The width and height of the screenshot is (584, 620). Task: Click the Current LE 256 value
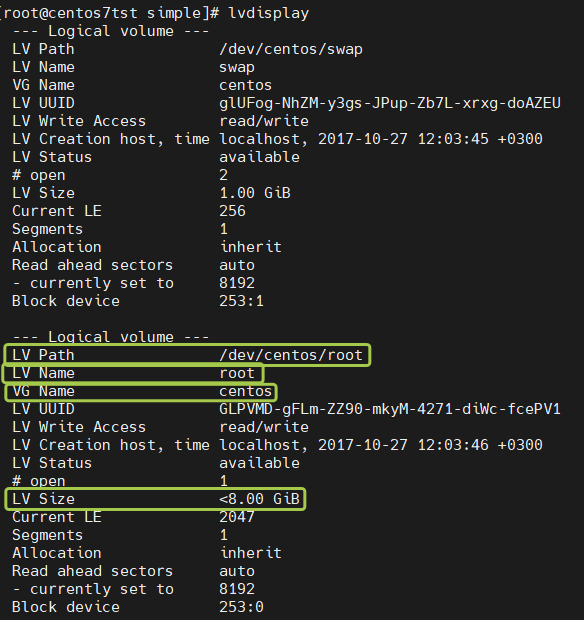pos(232,211)
